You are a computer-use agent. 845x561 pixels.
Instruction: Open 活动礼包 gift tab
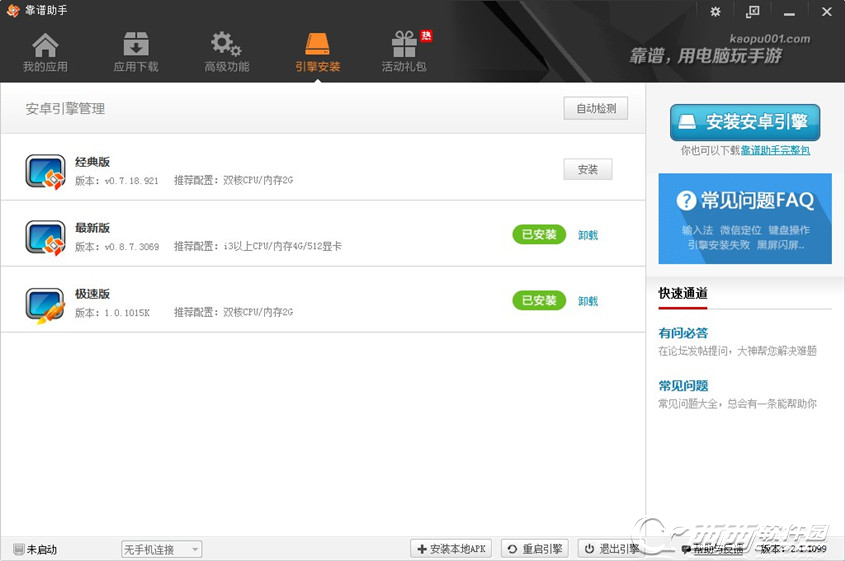coord(404,52)
